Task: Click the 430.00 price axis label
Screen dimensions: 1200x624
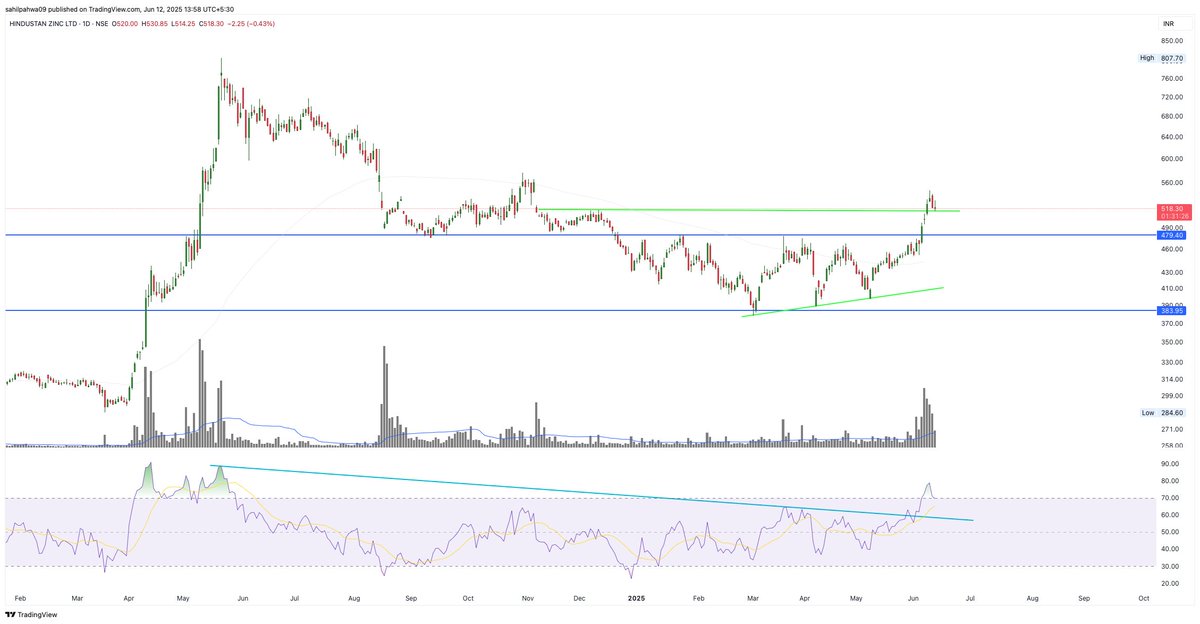Action: coord(1171,272)
